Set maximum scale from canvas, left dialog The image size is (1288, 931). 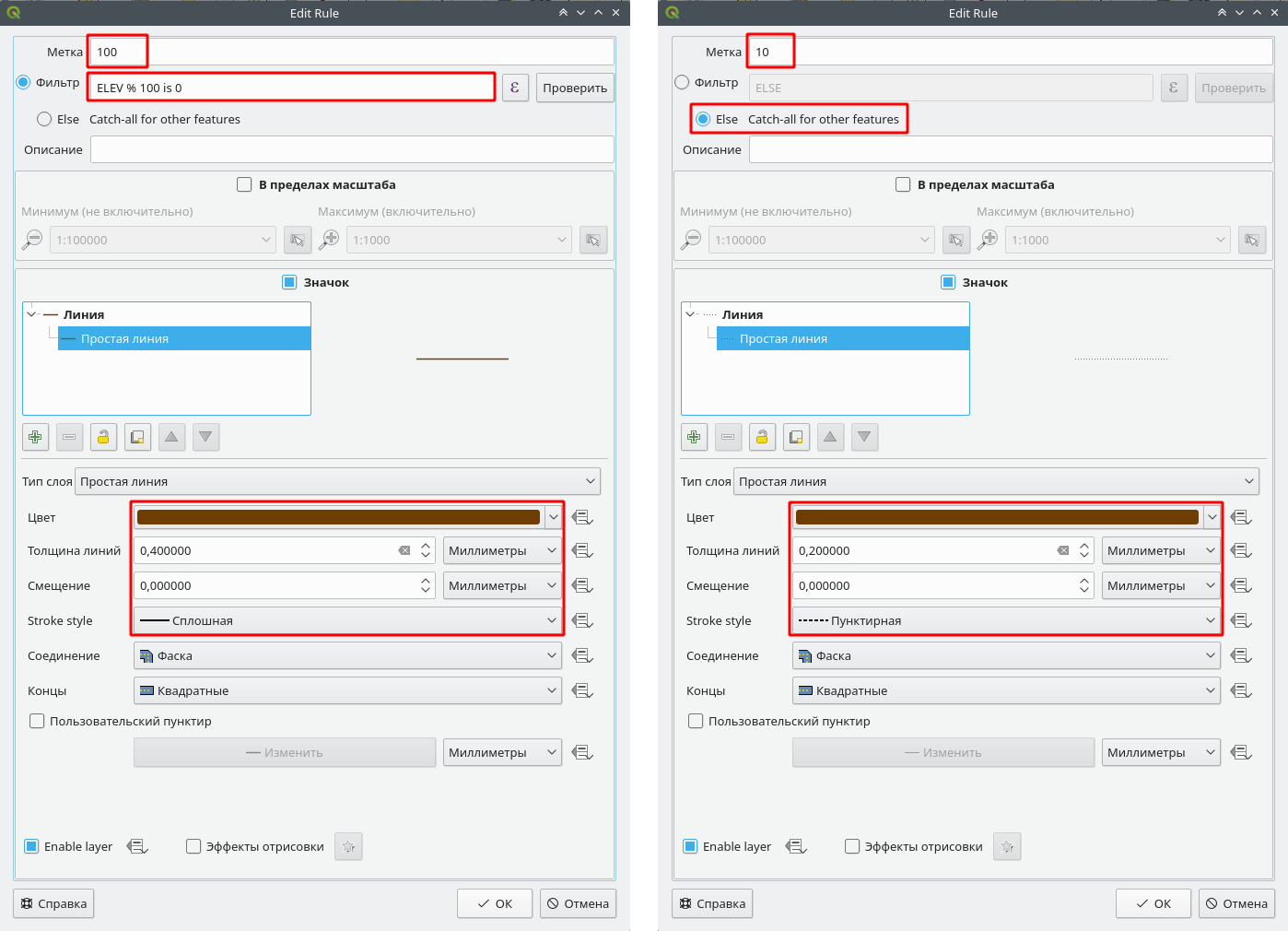(593, 240)
